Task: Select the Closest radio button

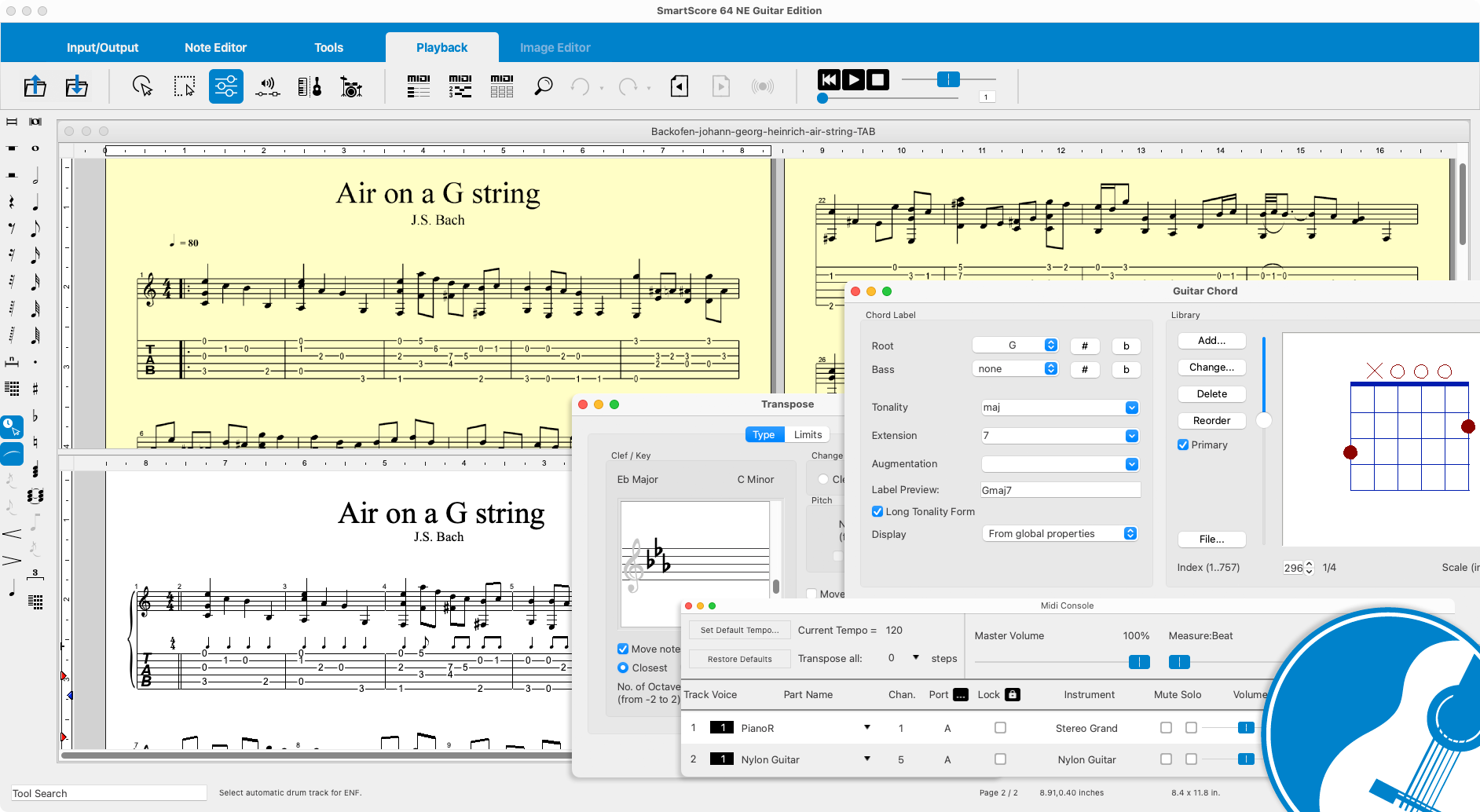Action: coord(623,668)
